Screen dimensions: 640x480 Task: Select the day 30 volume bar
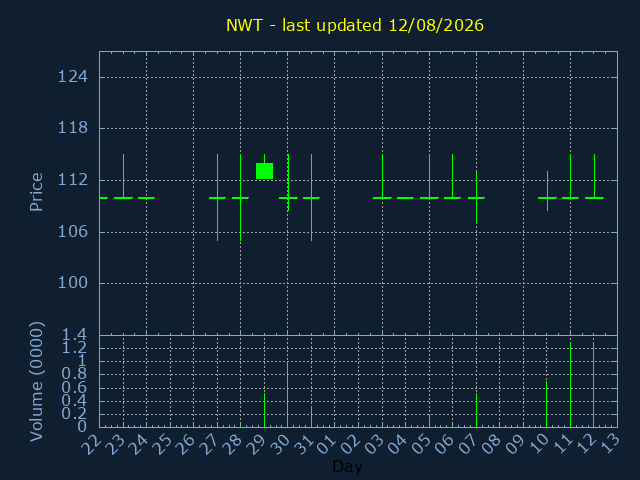point(288,394)
